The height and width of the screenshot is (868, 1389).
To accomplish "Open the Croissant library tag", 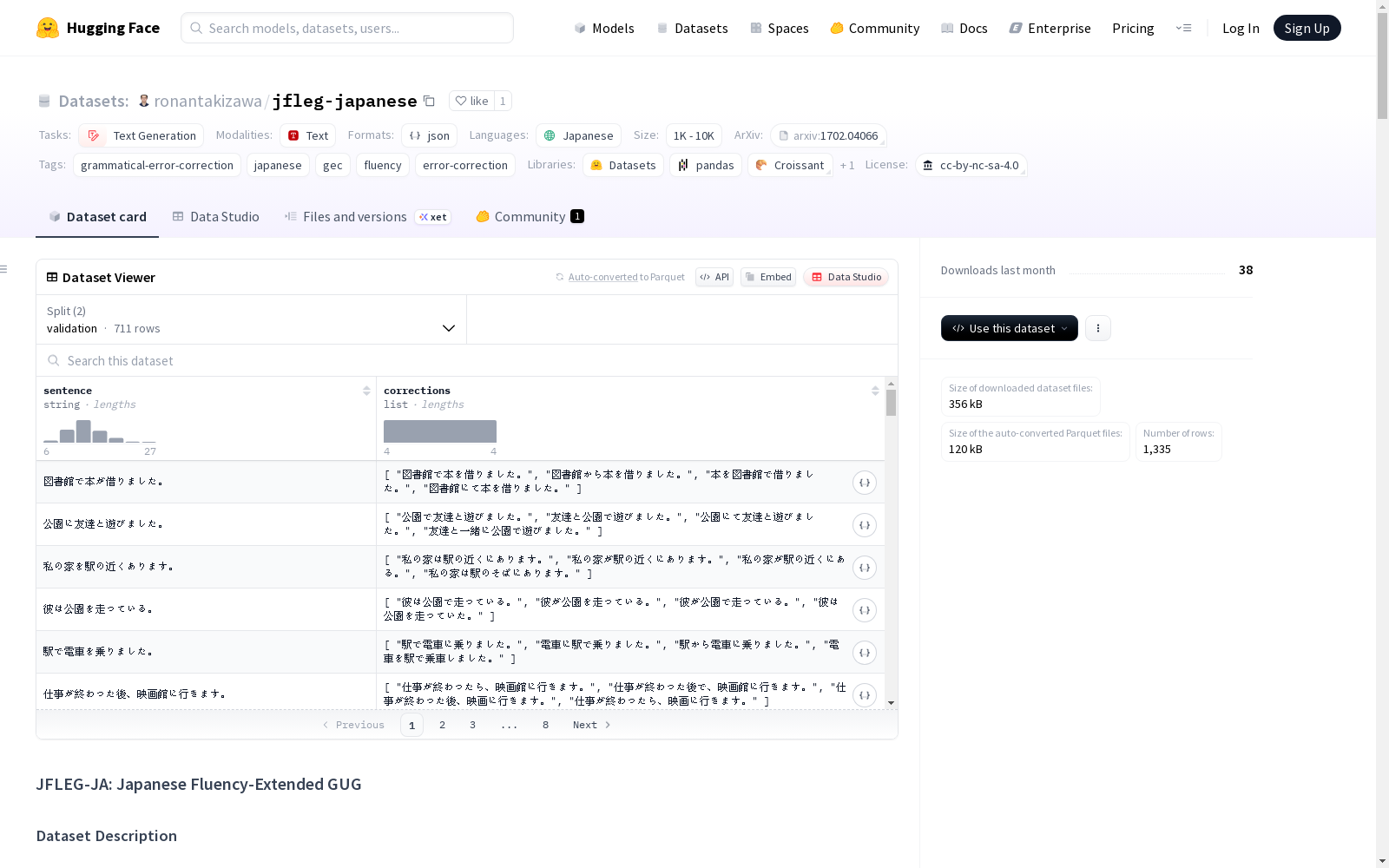I will (x=790, y=165).
